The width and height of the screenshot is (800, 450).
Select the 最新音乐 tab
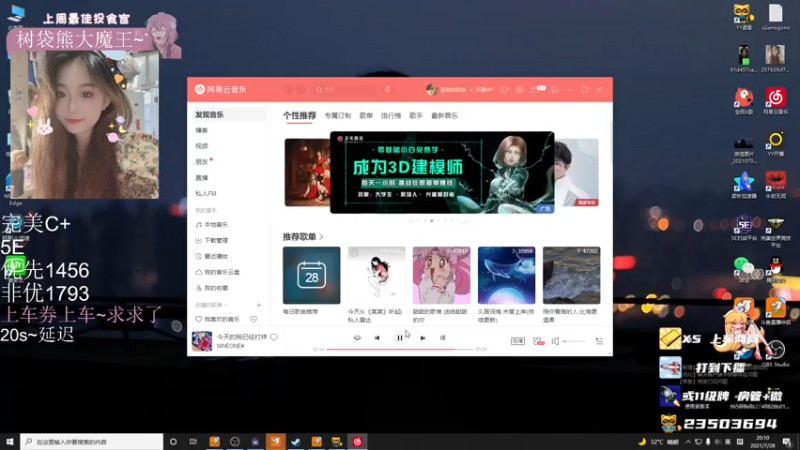(x=444, y=116)
